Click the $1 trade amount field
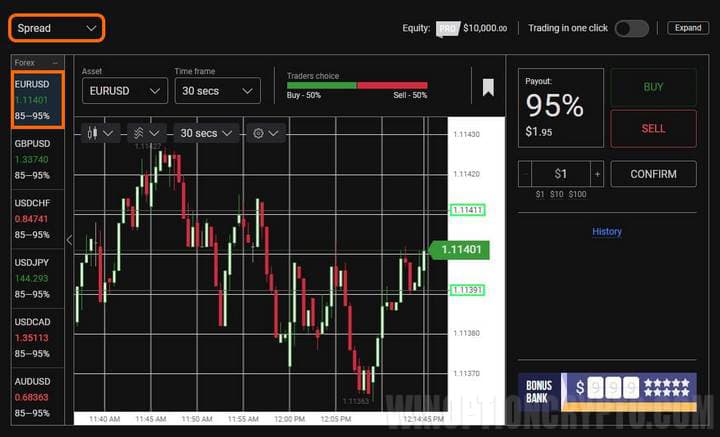The width and height of the screenshot is (720, 437). (x=561, y=174)
